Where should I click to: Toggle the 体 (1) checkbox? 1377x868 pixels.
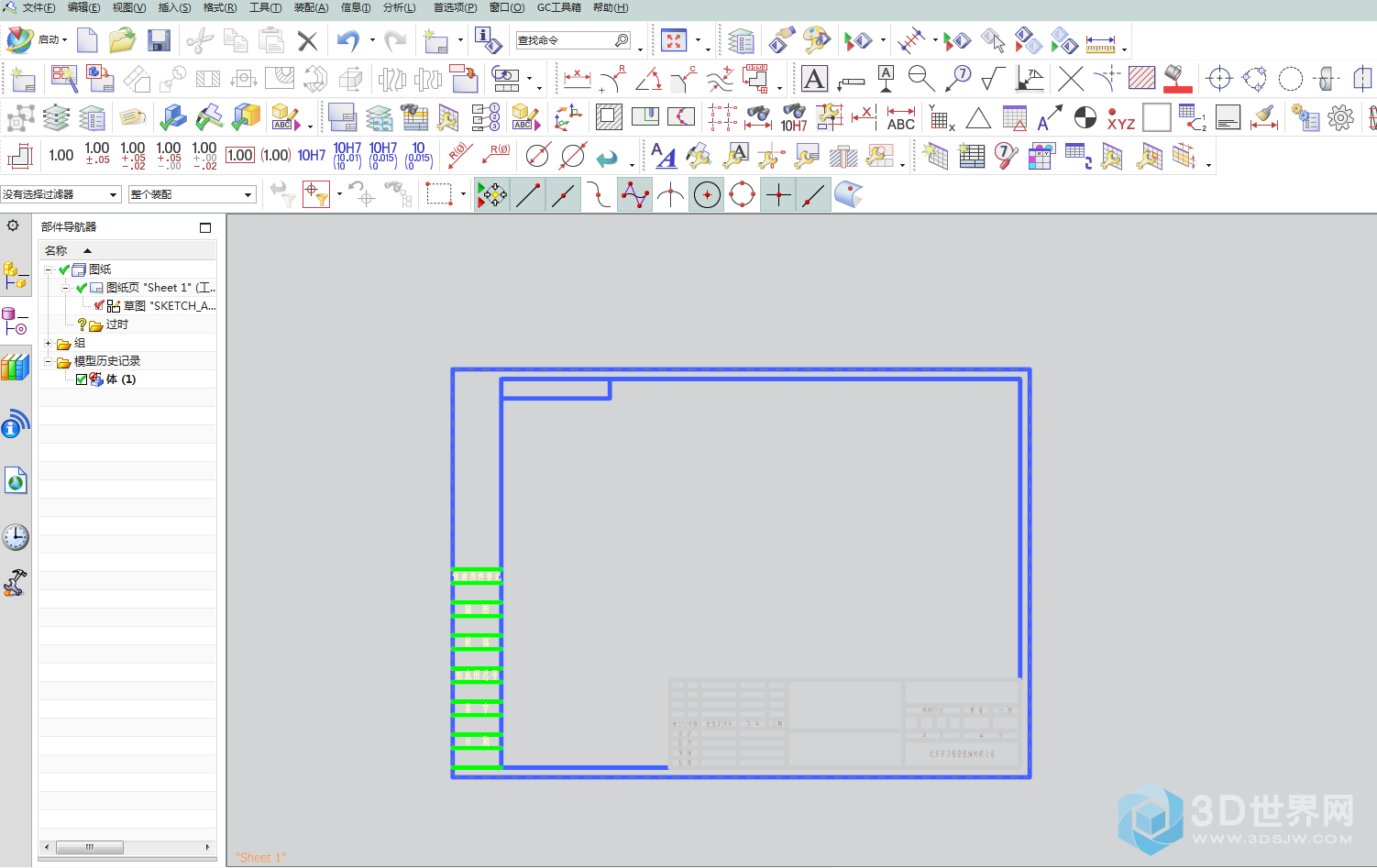pos(82,379)
